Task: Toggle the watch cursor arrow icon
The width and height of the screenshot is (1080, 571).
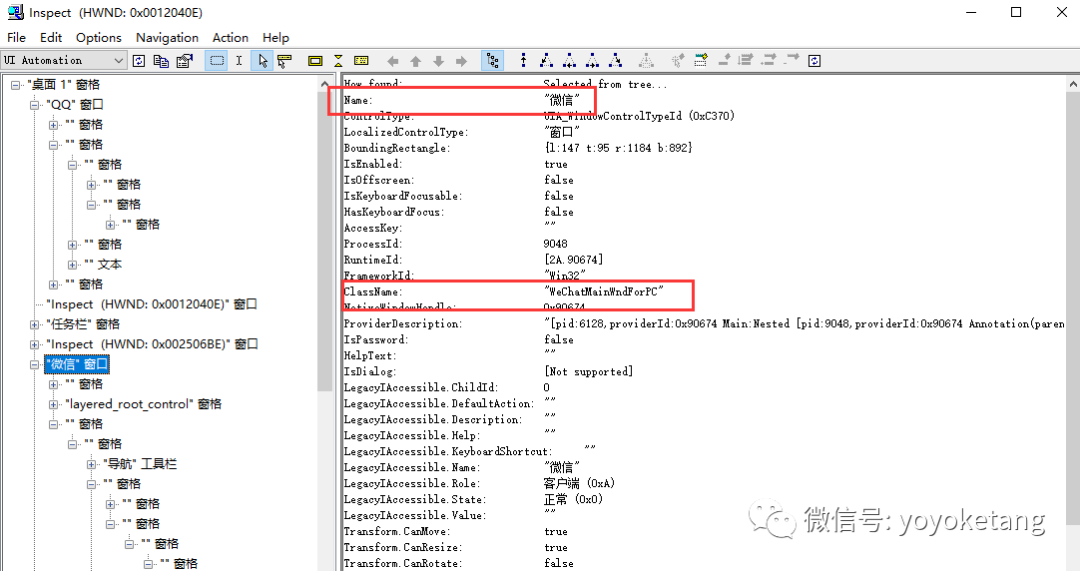Action: [x=262, y=61]
